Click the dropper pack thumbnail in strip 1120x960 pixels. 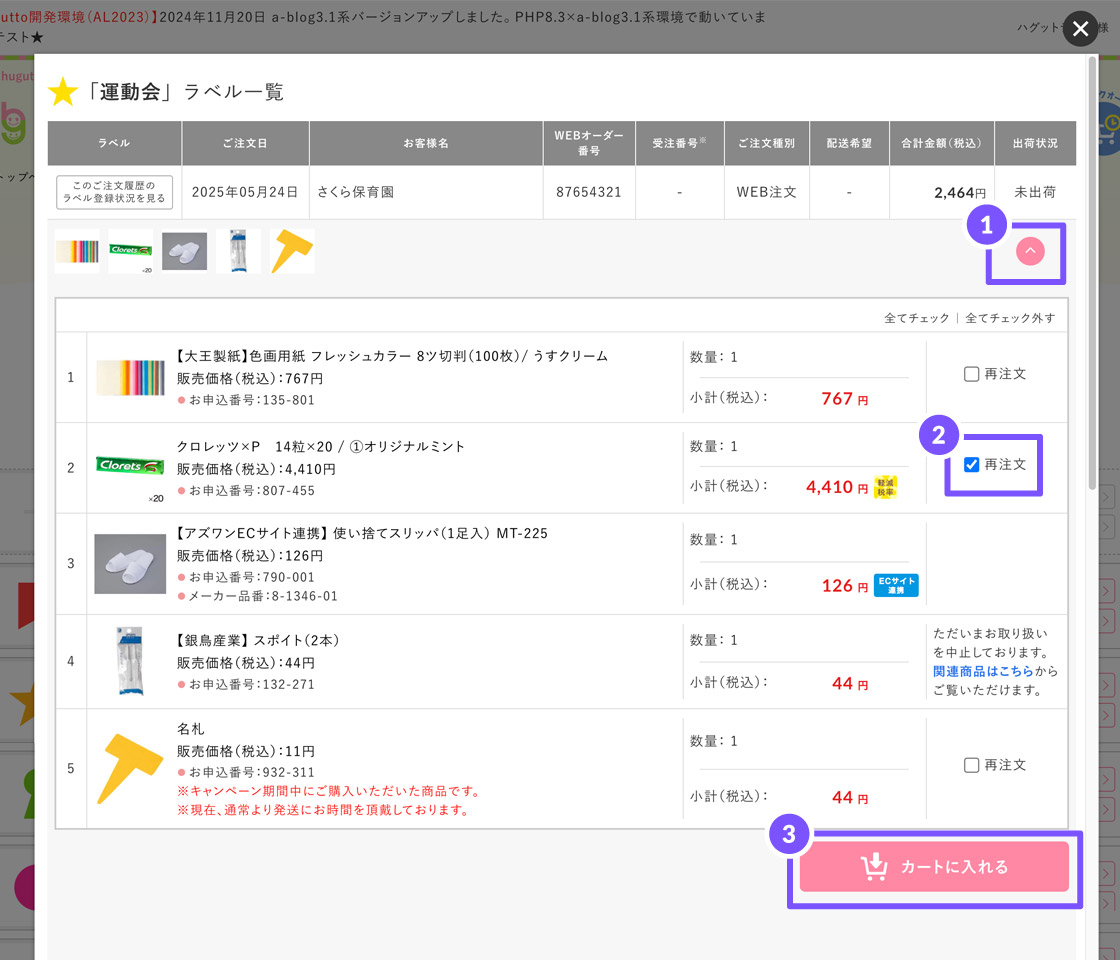(x=238, y=251)
